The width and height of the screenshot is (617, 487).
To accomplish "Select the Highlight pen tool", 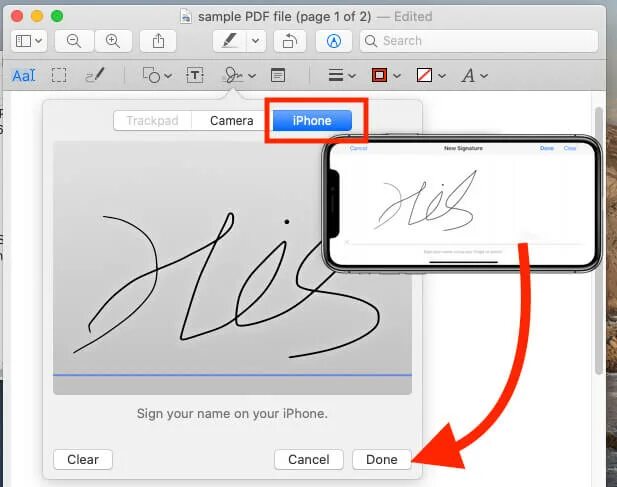I will pyautogui.click(x=230, y=41).
